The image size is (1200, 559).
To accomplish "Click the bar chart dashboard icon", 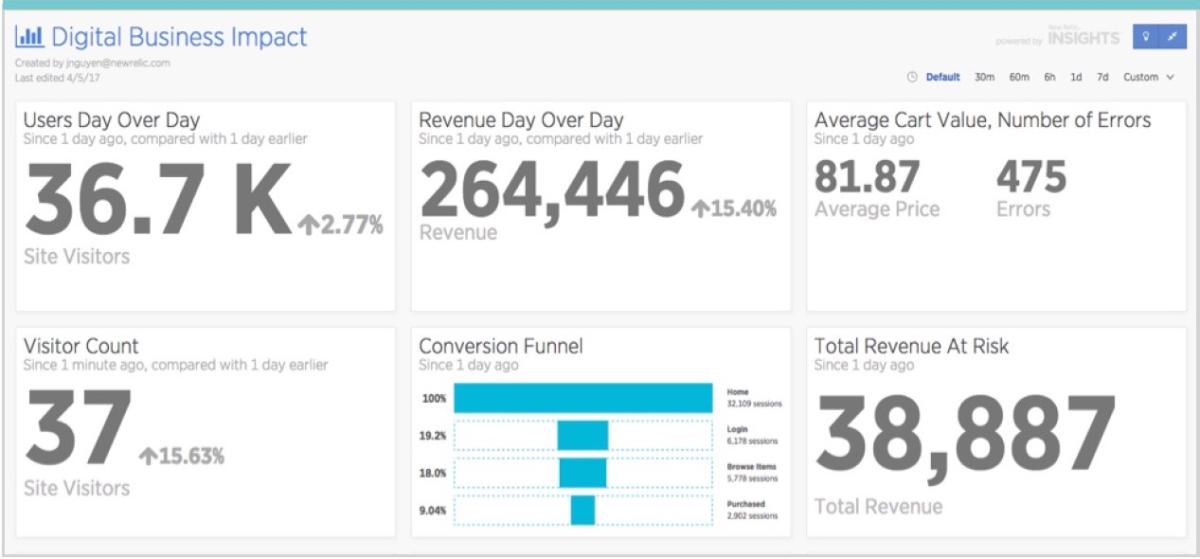I will (x=28, y=38).
